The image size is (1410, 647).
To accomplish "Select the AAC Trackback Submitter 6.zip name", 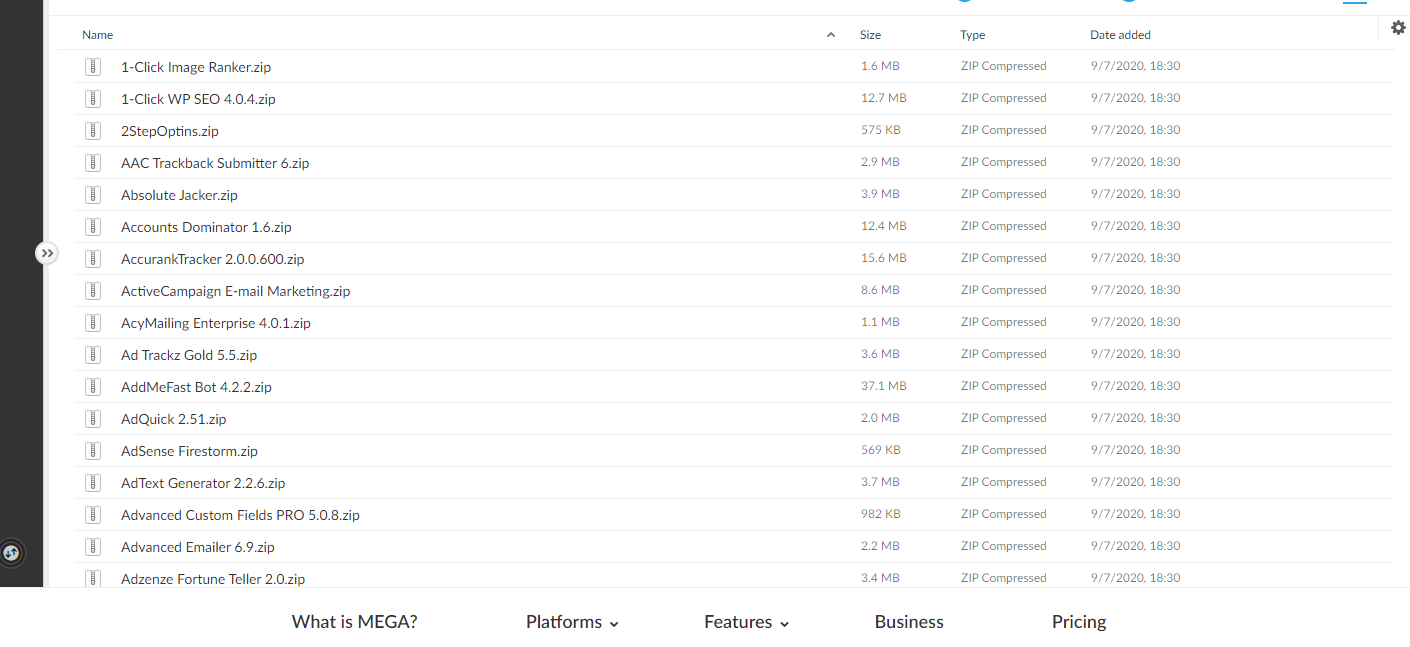I will [x=215, y=163].
